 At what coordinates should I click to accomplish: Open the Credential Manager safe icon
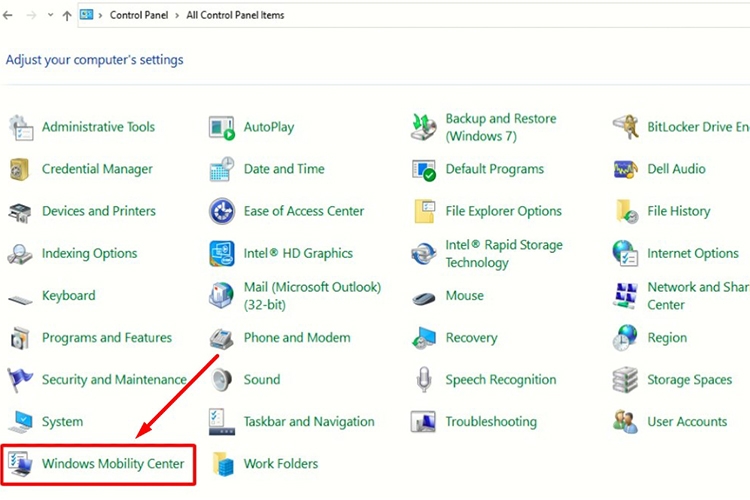(20, 169)
